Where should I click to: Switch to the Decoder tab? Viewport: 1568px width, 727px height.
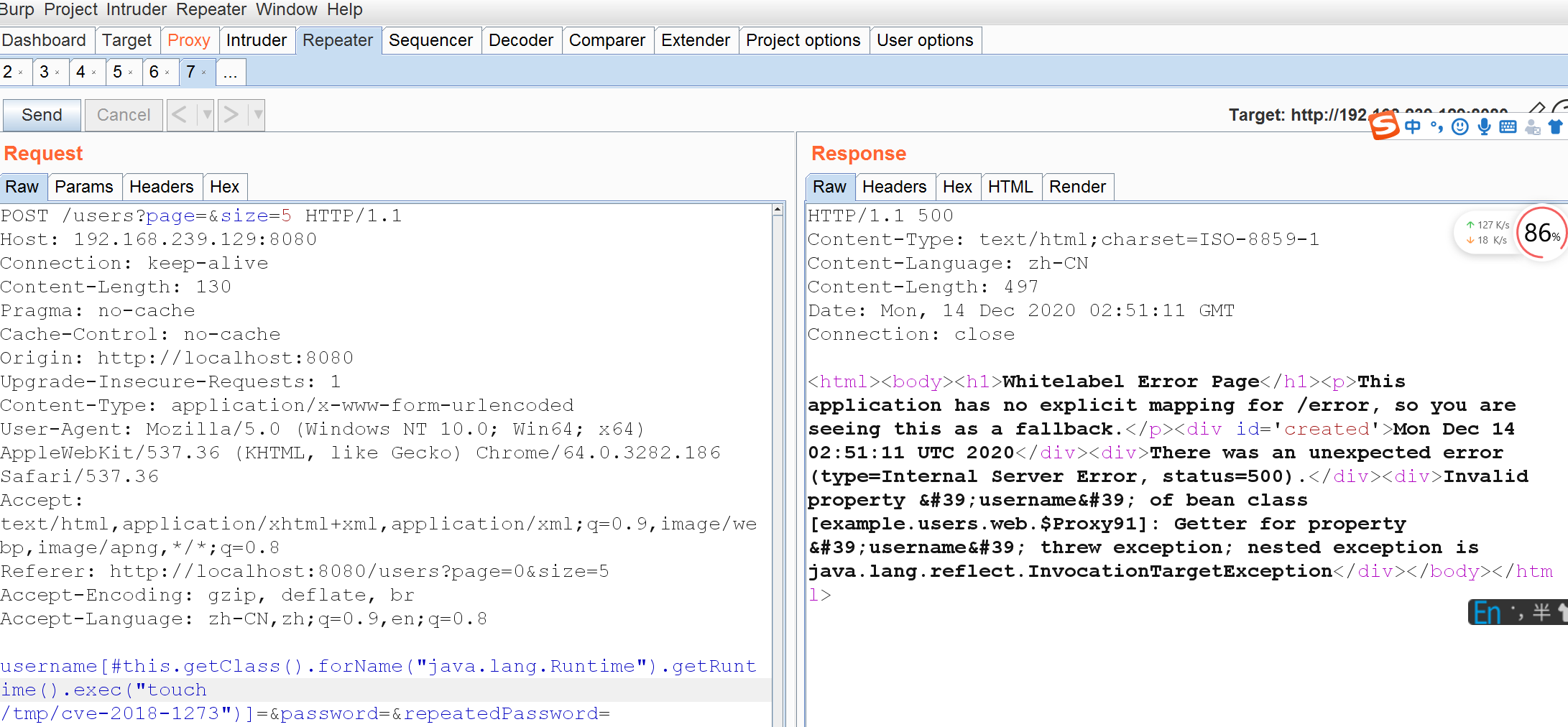coord(522,40)
